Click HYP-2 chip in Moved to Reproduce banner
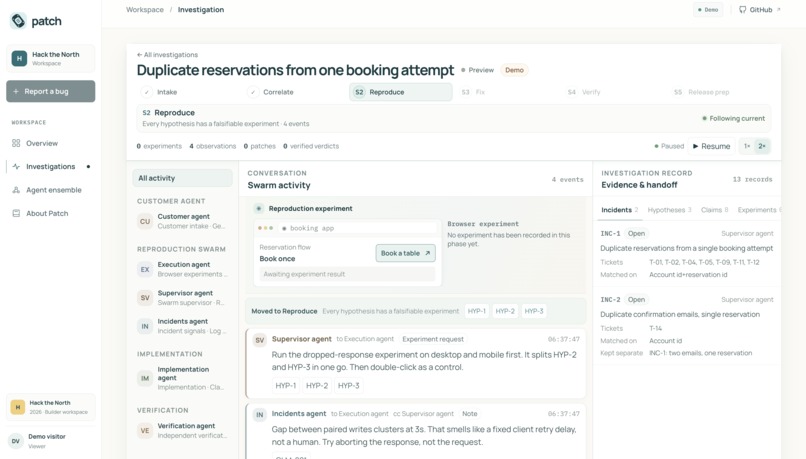This screenshot has width=806, height=459. (505, 311)
